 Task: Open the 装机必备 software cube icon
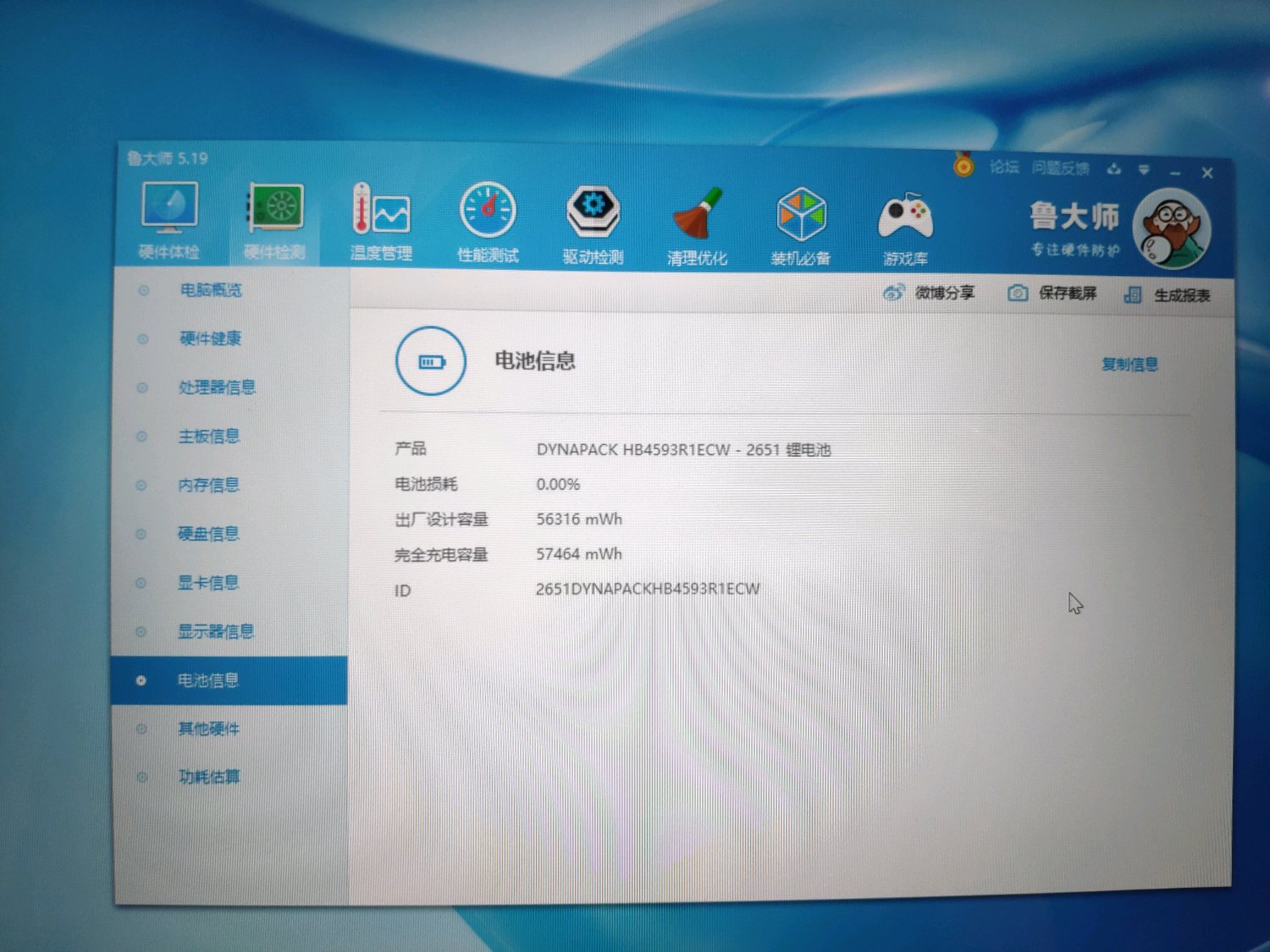(801, 227)
